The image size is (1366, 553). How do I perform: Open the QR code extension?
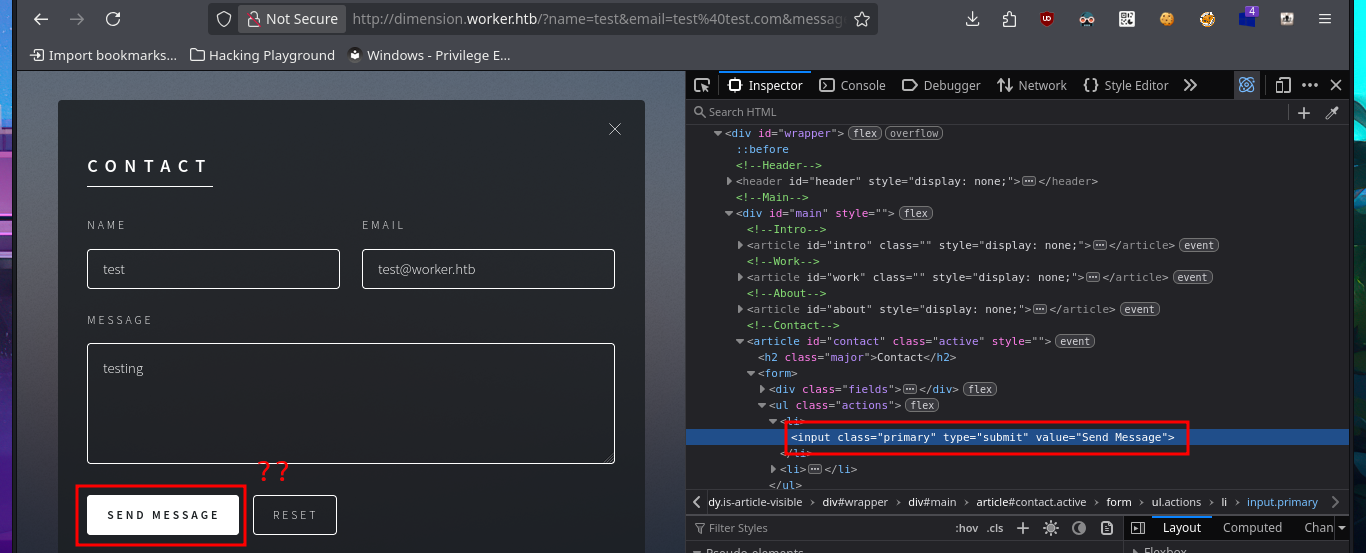1127,19
